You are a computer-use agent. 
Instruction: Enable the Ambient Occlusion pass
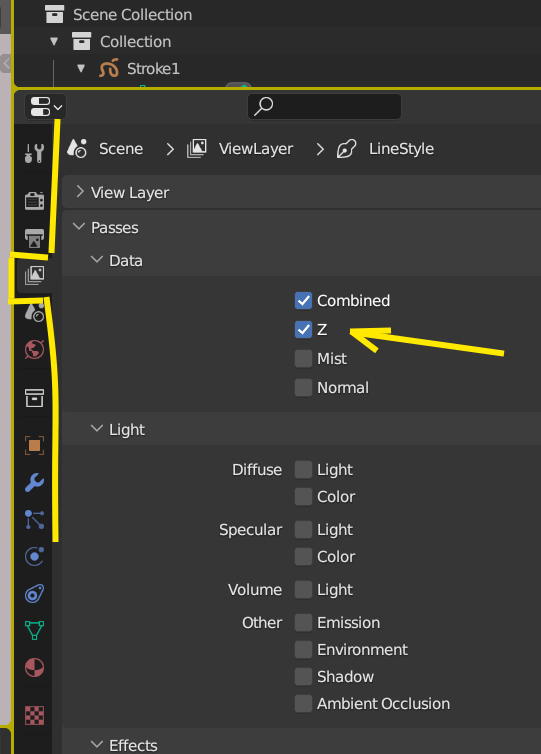pyautogui.click(x=303, y=704)
